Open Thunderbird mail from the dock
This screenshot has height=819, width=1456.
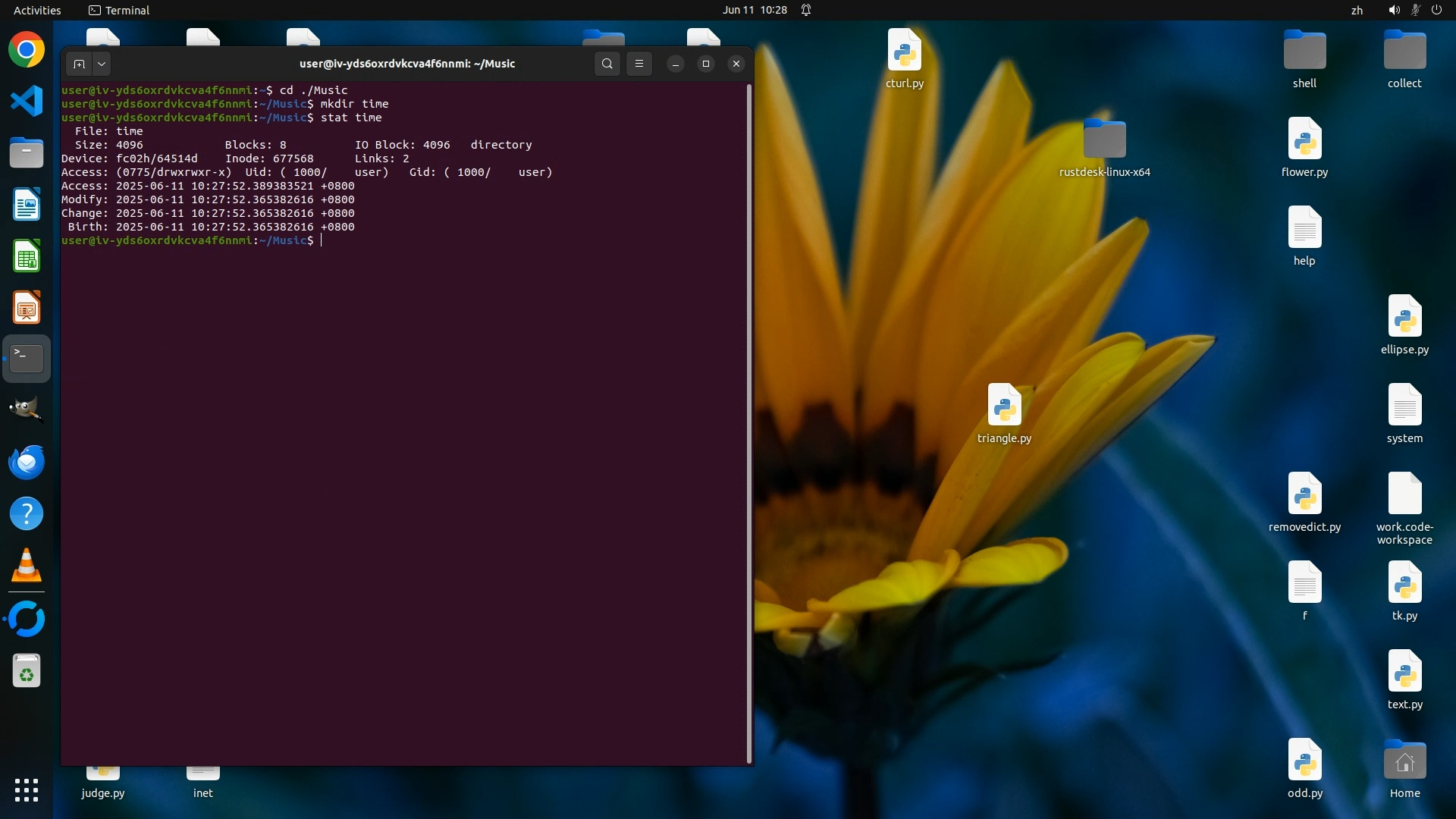tap(27, 463)
